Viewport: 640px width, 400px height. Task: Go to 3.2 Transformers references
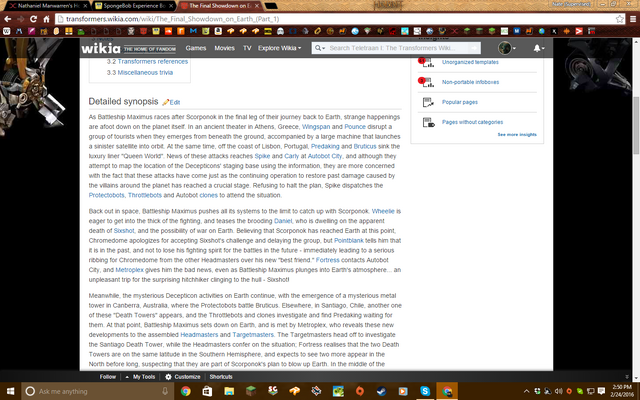[x=147, y=62]
